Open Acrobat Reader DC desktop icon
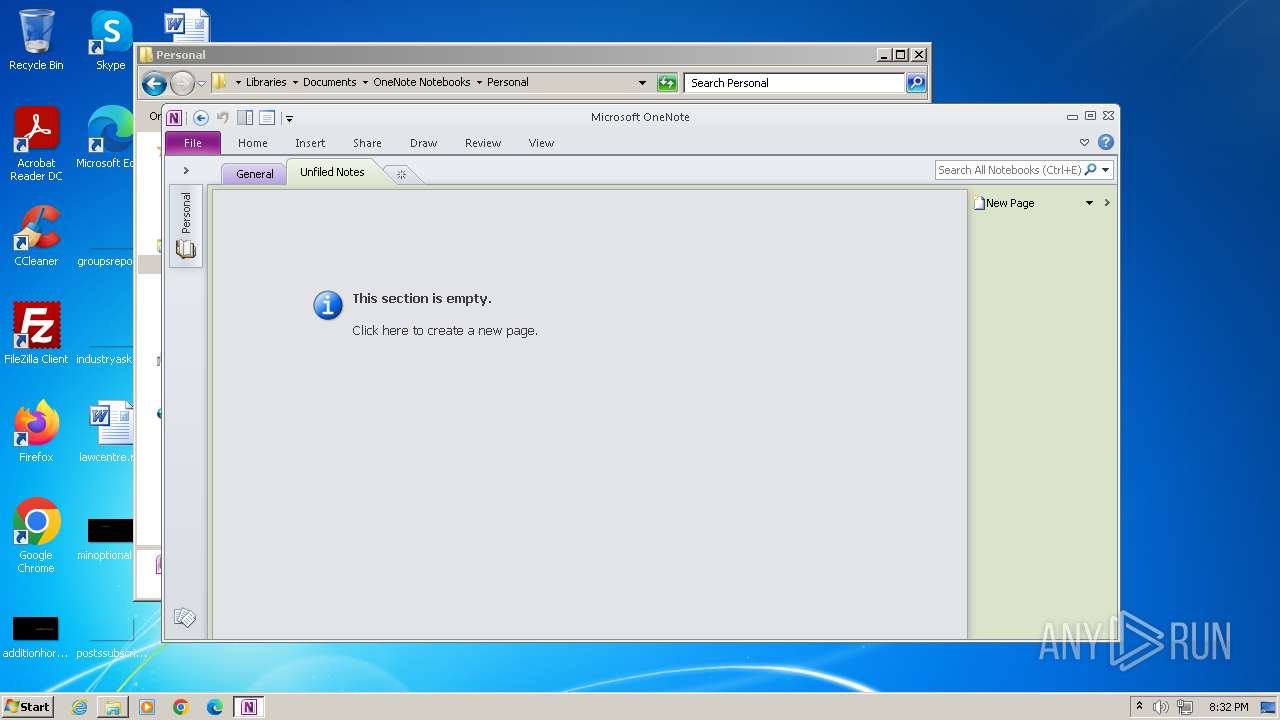This screenshot has width=1280, height=720. [x=37, y=144]
